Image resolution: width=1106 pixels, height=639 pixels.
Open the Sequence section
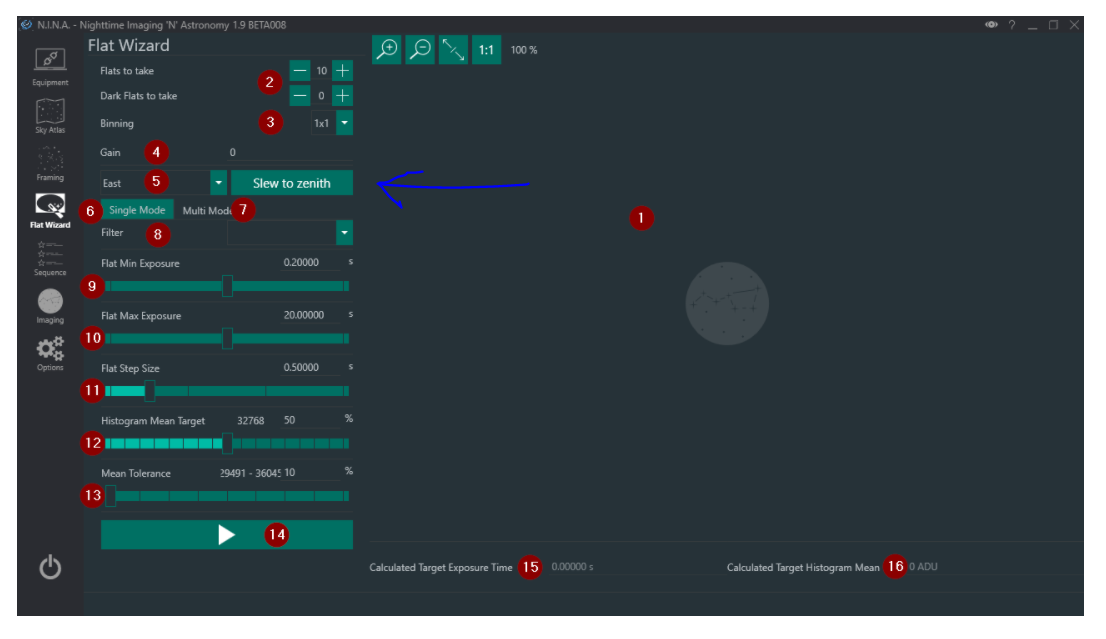50,258
